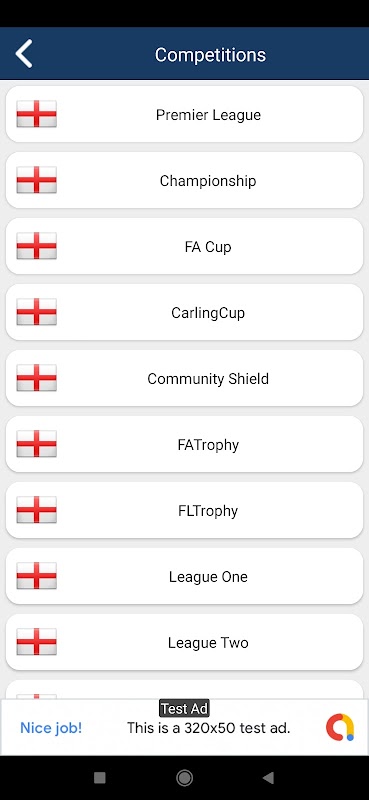Viewport: 369px width, 800px height.
Task: Open the Championship competition
Action: point(184,180)
